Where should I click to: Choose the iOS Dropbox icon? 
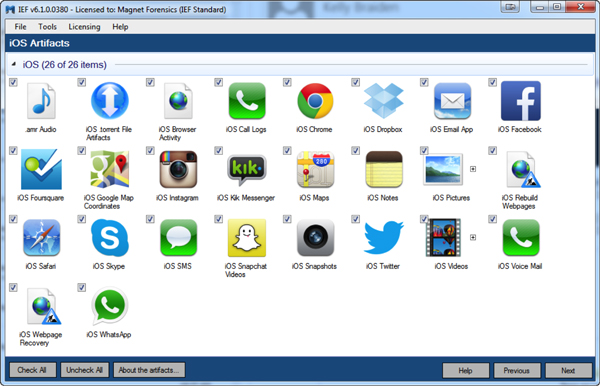pyautogui.click(x=383, y=101)
